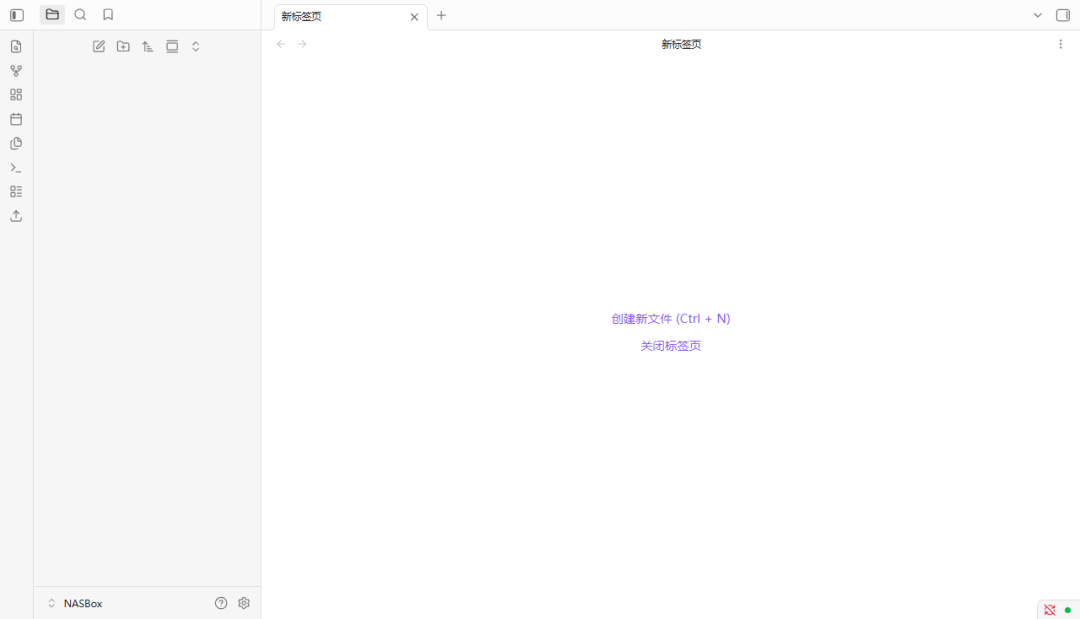Screen dimensions: 1080x619
Task: Open graph view from ribbon
Action: tap(16, 70)
